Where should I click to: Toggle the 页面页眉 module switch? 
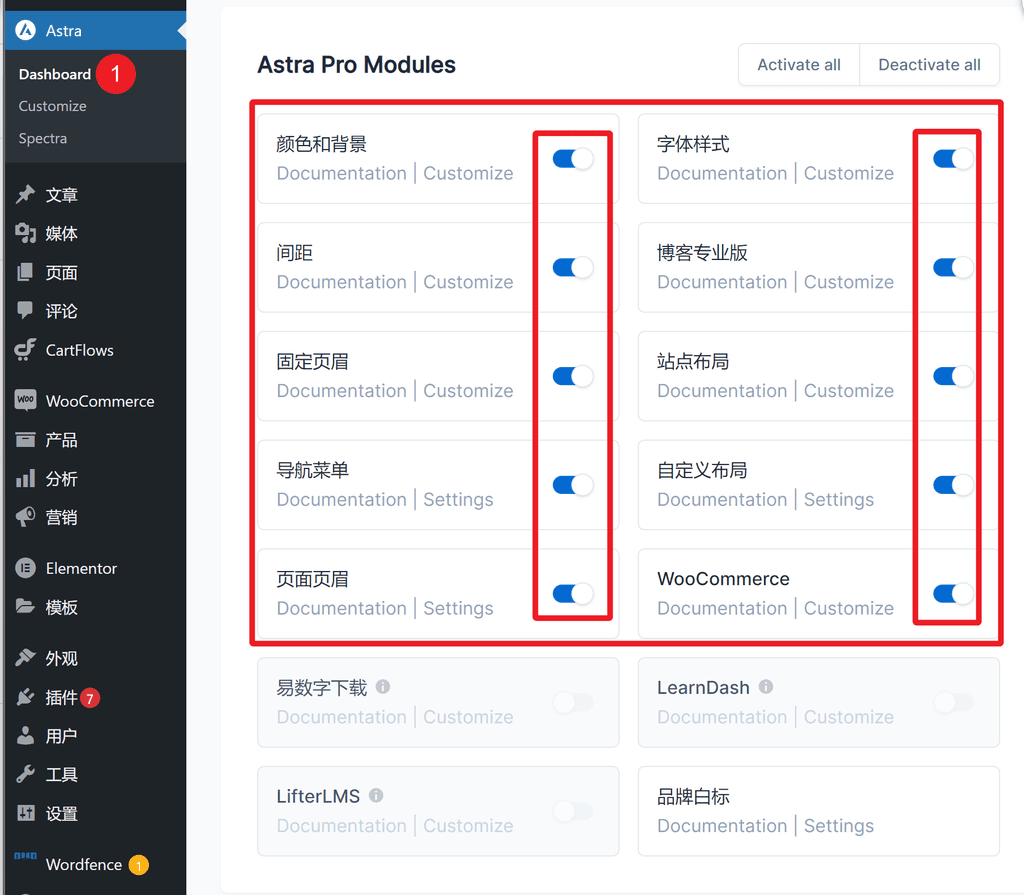point(573,593)
